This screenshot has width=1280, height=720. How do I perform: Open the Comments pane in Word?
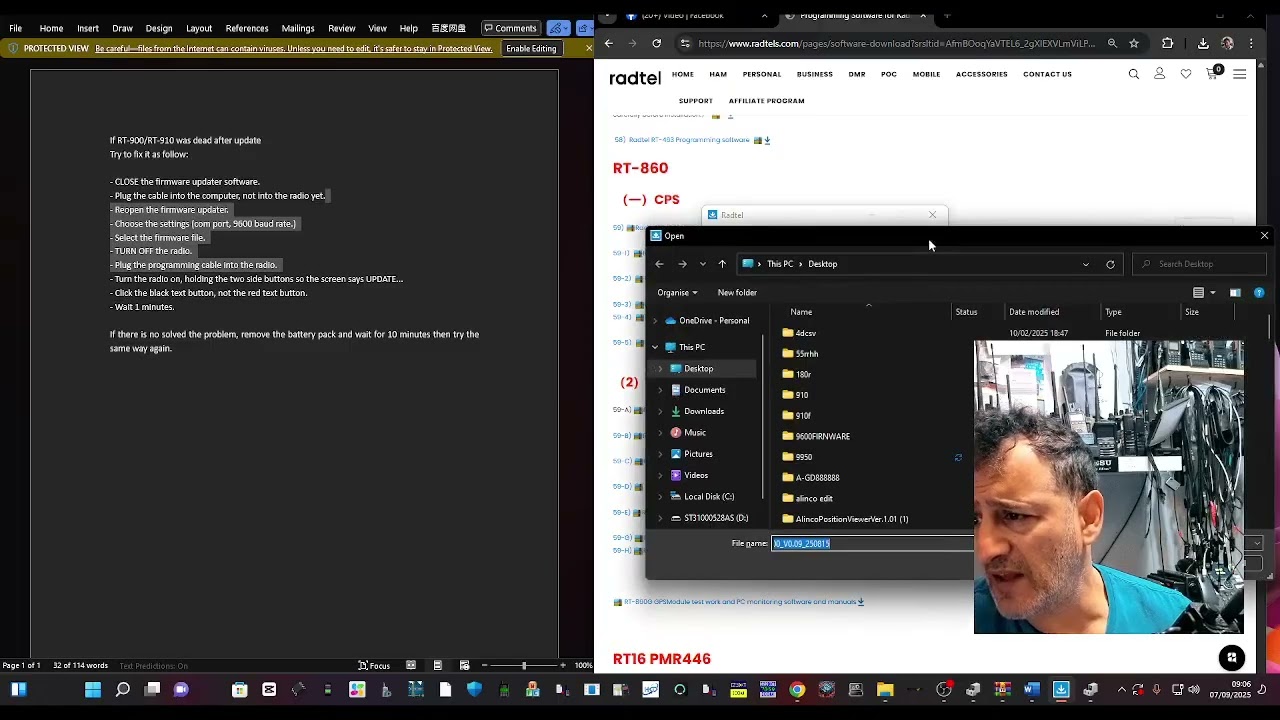point(510,28)
